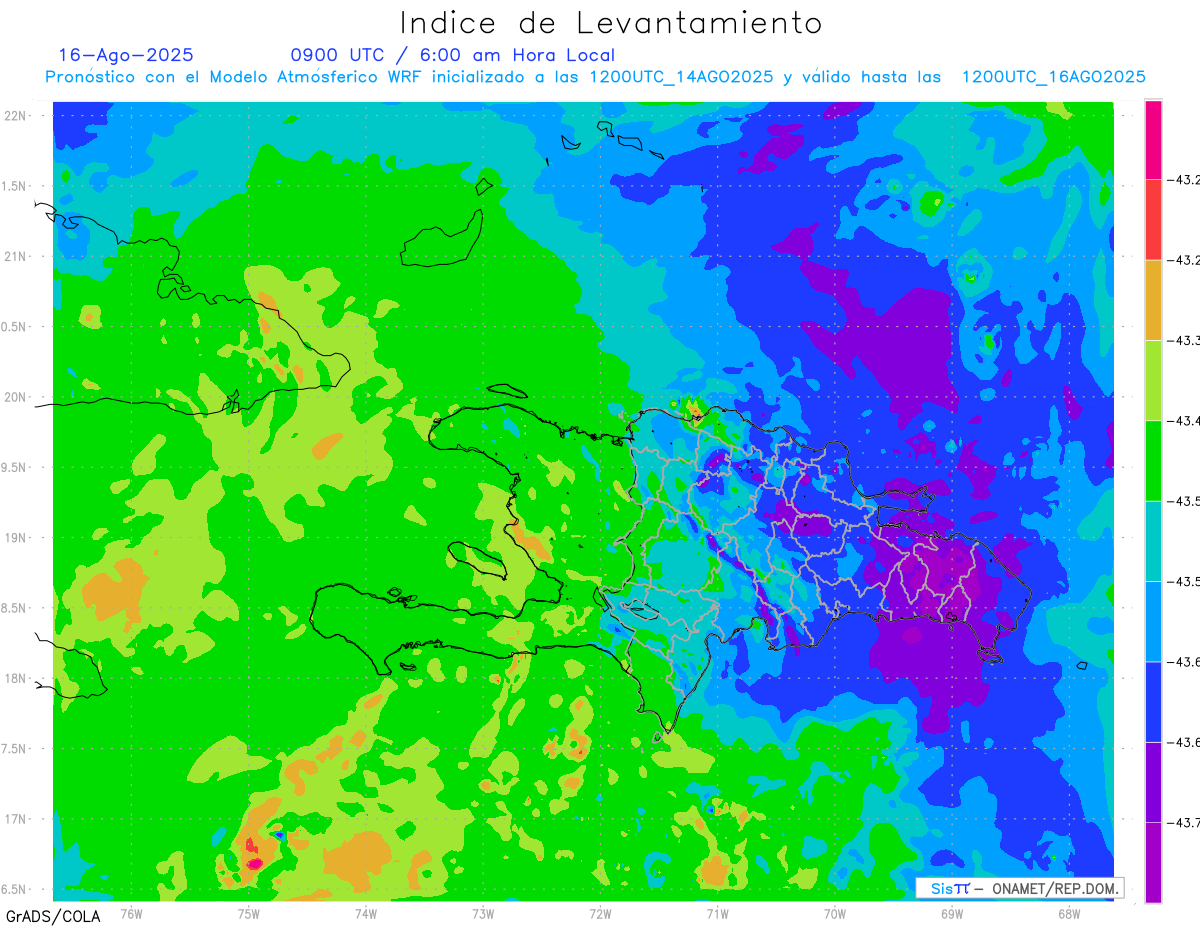The height and width of the screenshot is (927, 1200).
Task: Click the 74W longitude label
Action: point(366,913)
